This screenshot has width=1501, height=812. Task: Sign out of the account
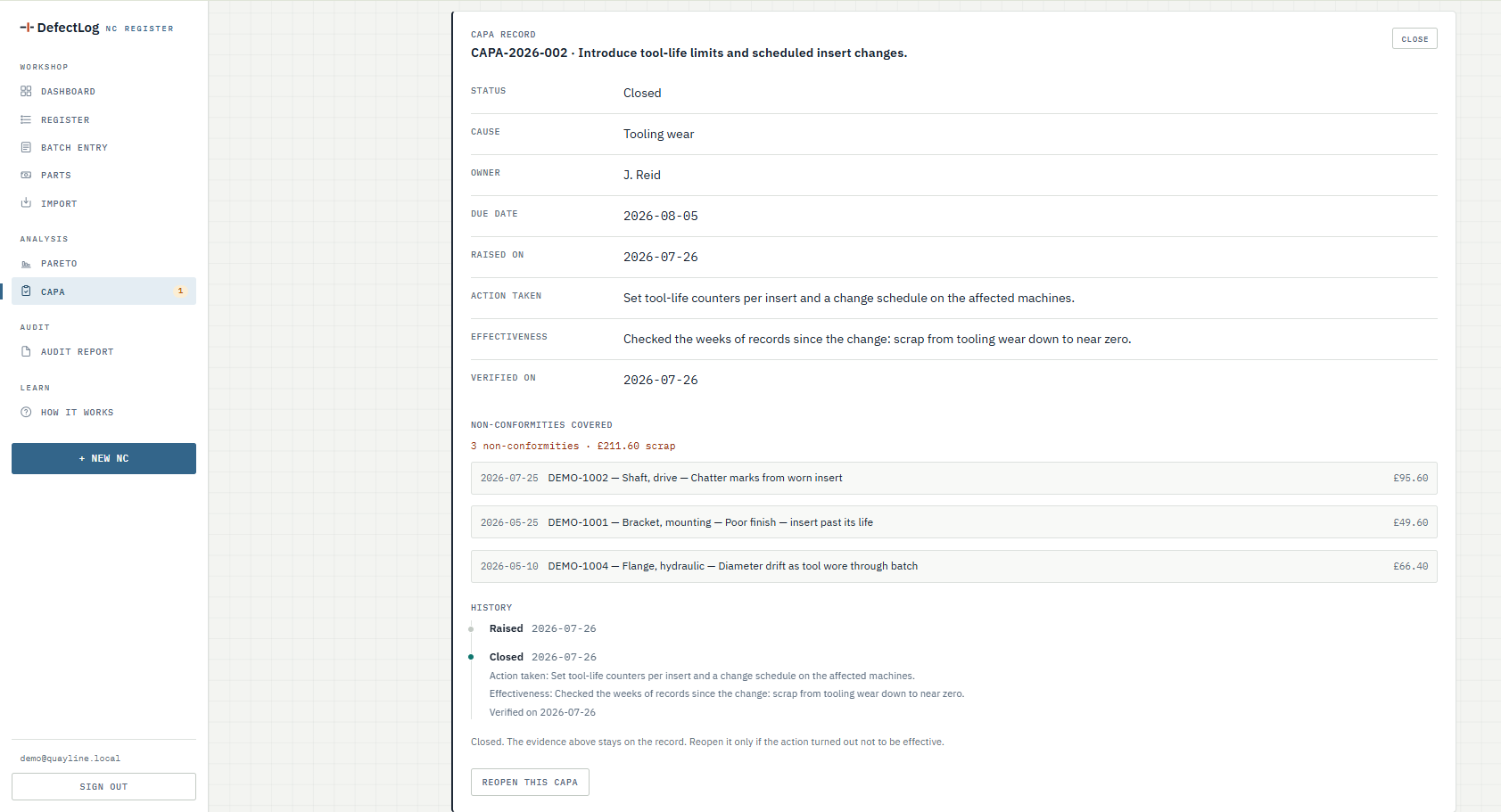(x=103, y=786)
